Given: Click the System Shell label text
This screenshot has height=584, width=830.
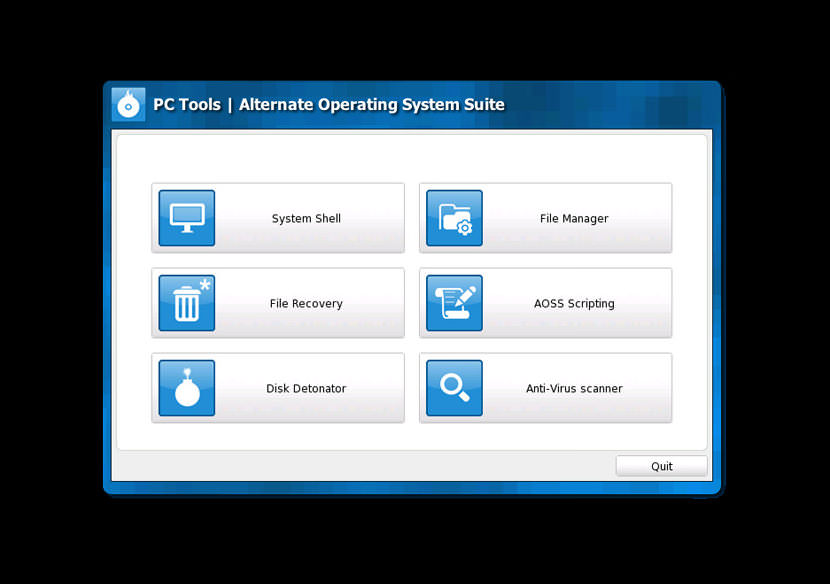Looking at the screenshot, I should [x=305, y=217].
